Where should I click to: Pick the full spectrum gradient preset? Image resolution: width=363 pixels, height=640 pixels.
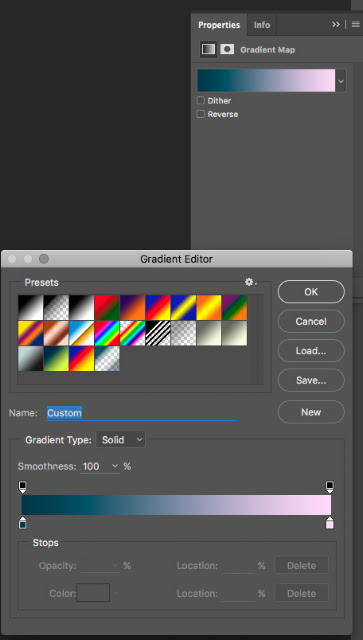tap(107, 333)
